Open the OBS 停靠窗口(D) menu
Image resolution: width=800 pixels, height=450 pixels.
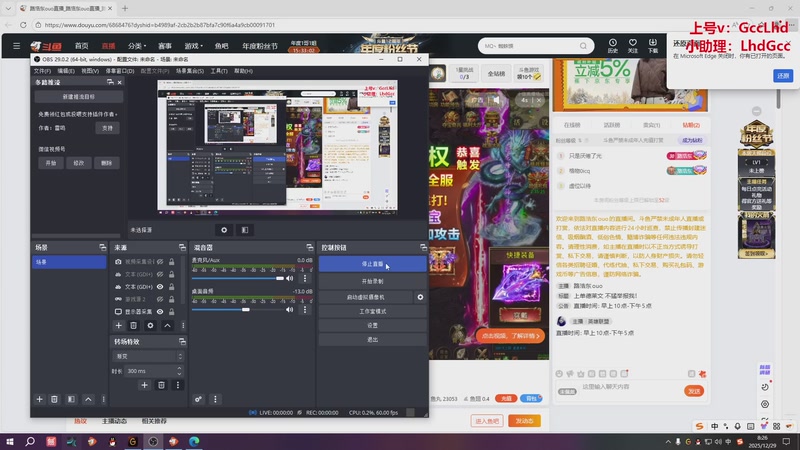(120, 71)
